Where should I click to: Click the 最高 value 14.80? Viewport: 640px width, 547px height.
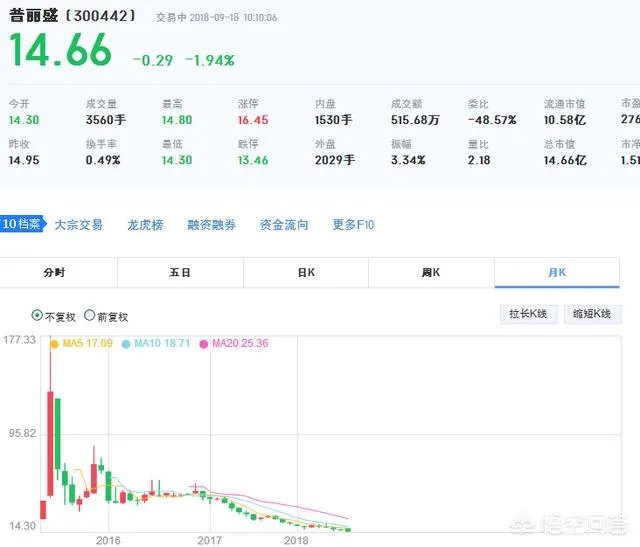pyautogui.click(x=177, y=120)
